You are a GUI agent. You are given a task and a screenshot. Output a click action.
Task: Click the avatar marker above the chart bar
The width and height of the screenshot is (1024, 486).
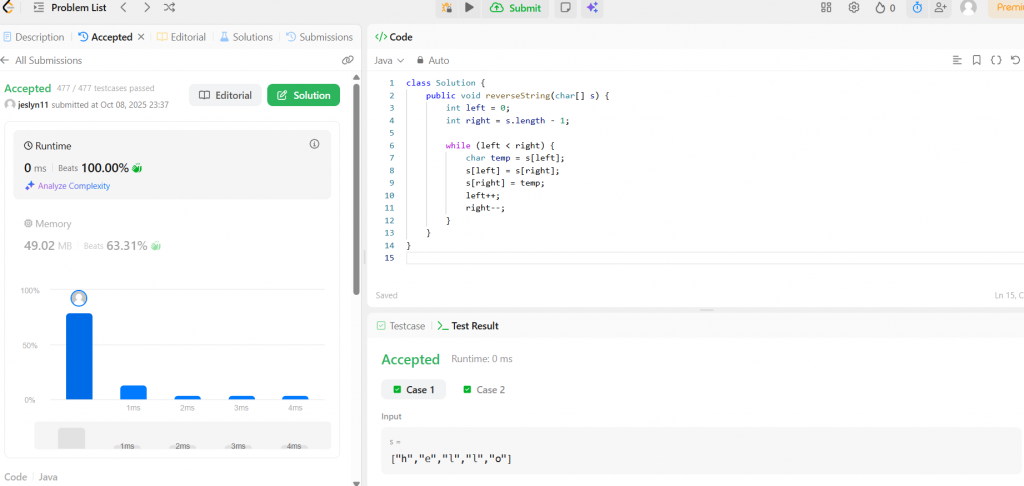79,299
